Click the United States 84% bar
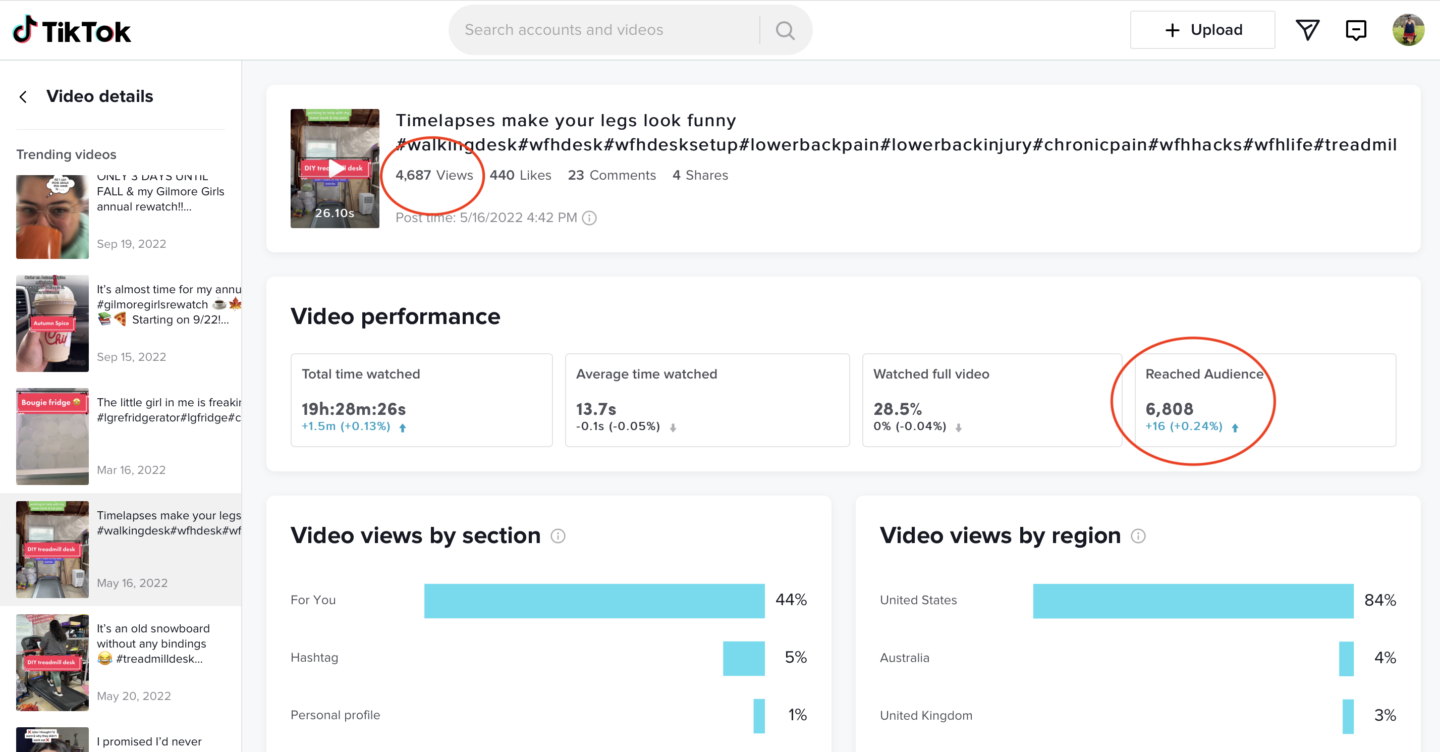Screen dimensions: 1440x752 click(x=1193, y=601)
